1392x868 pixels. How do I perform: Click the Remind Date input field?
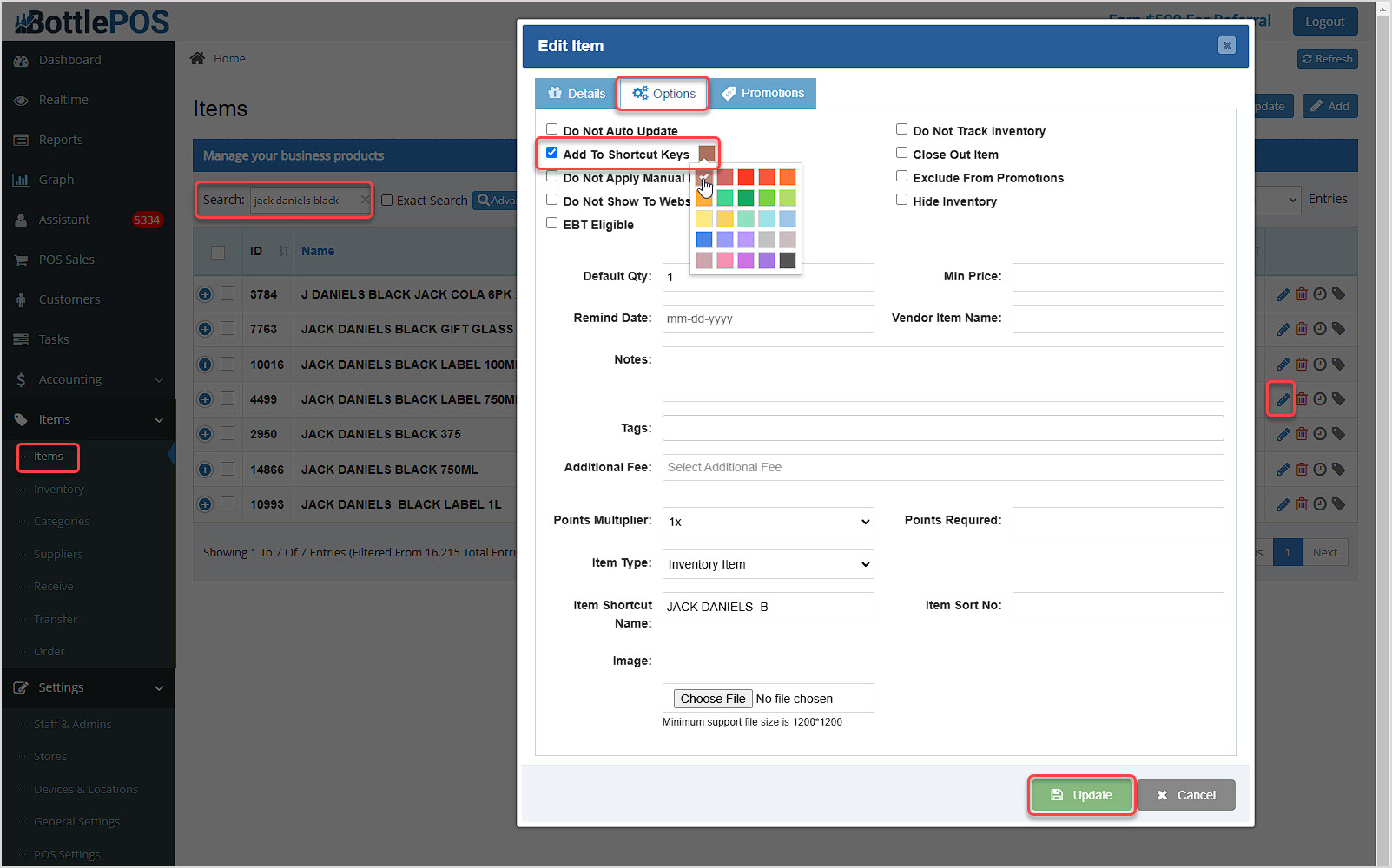[768, 319]
